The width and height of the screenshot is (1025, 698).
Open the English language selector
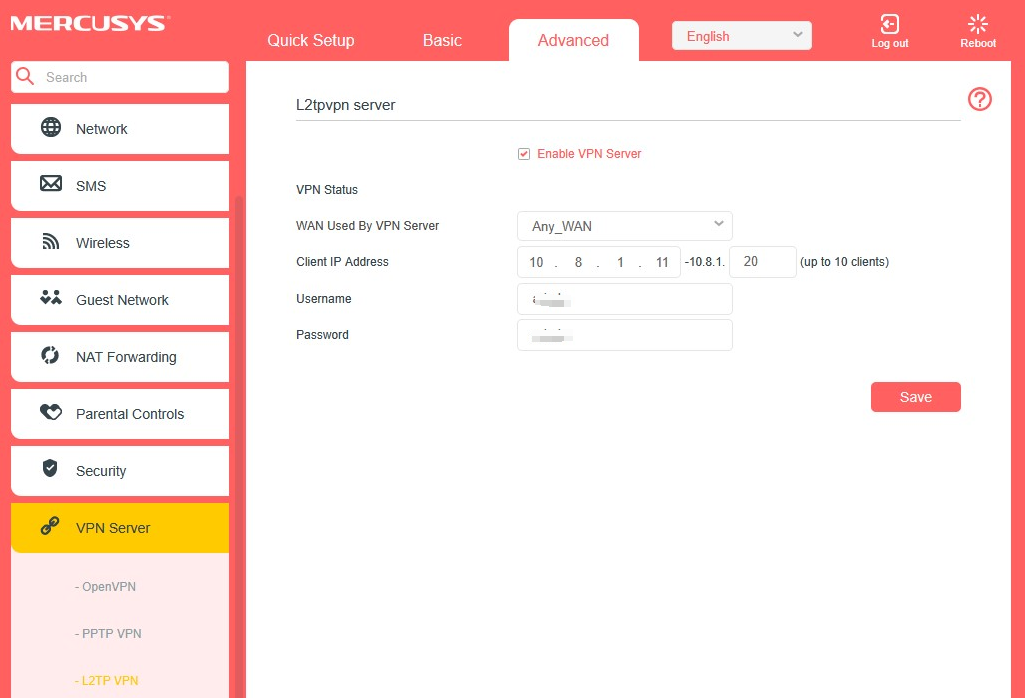point(741,35)
